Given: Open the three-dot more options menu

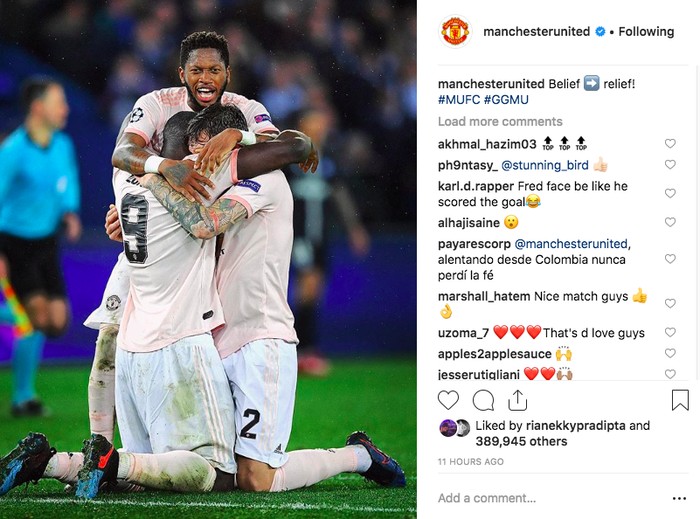Looking at the screenshot, I should tap(679, 498).
